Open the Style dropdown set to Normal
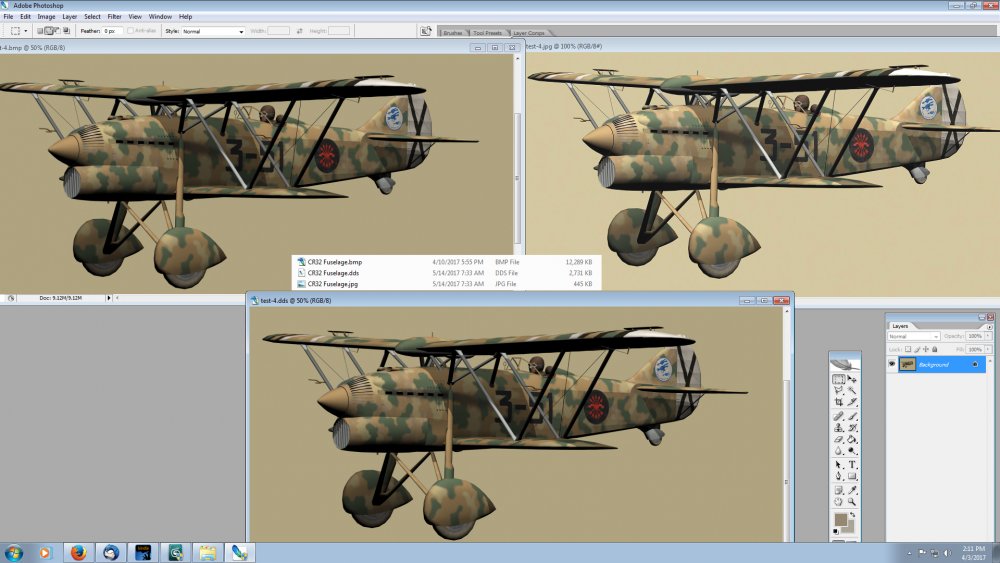 pyautogui.click(x=213, y=31)
